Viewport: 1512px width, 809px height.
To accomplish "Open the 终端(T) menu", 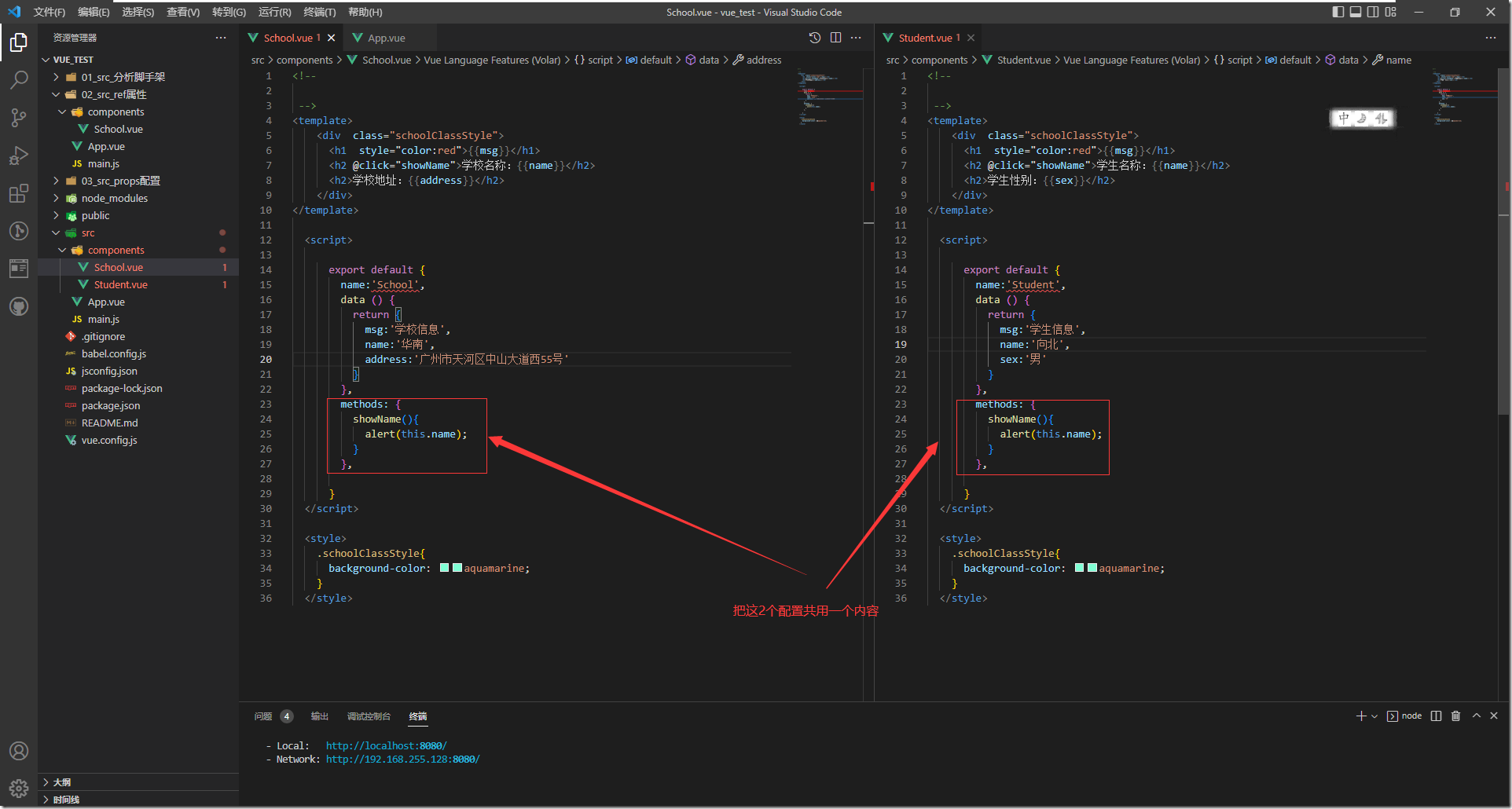I will click(320, 12).
